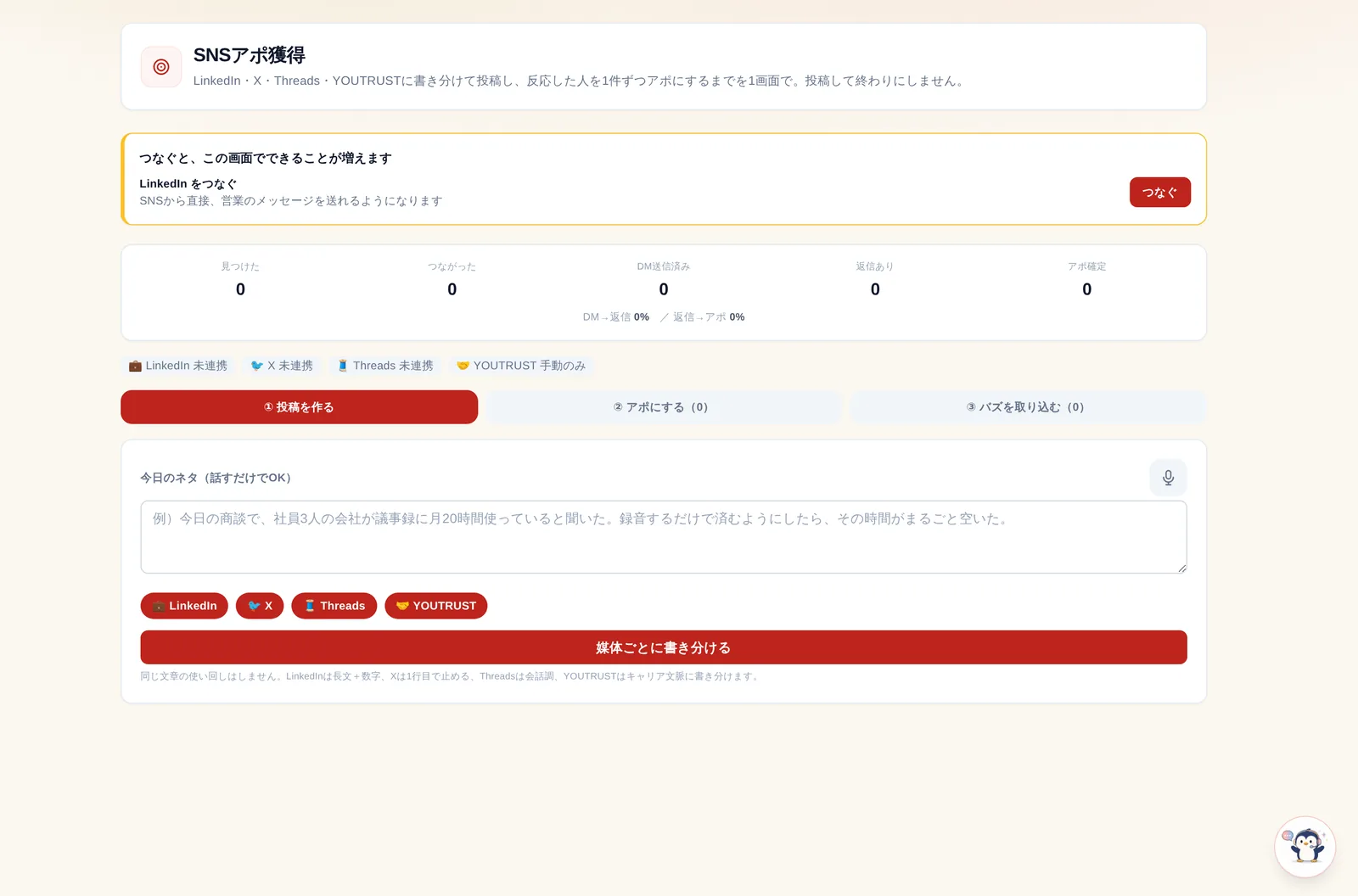Click the 同じ文章の使い回しはしません helper note
1358x896 pixels.
click(x=451, y=676)
